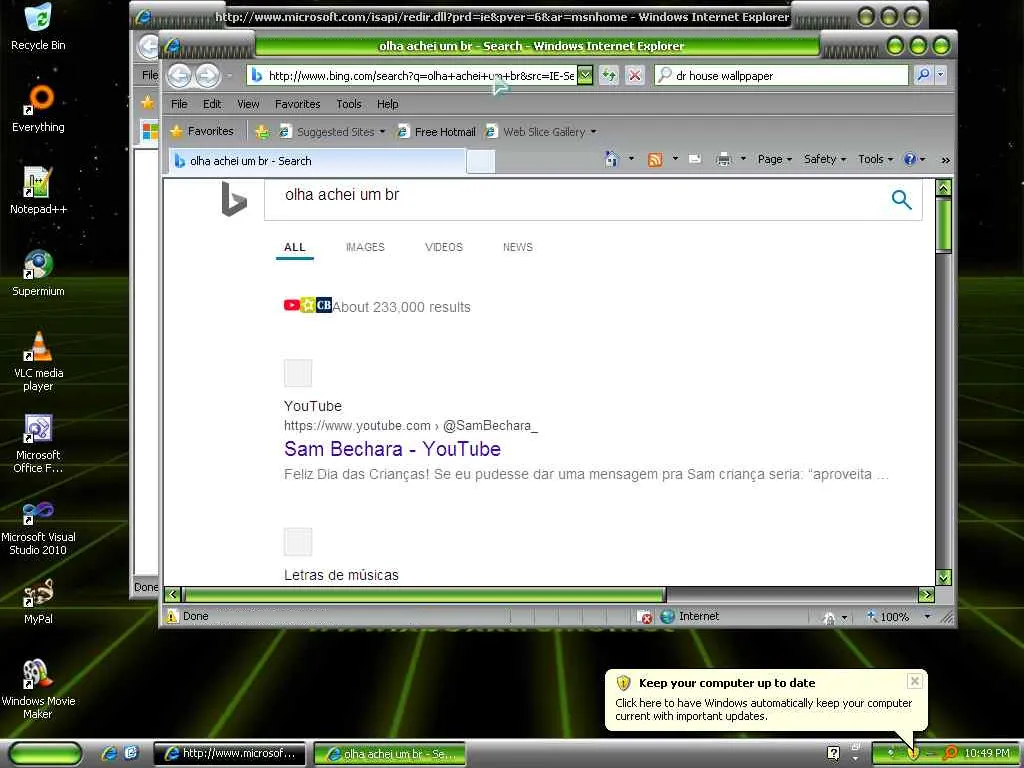The height and width of the screenshot is (768, 1024).
Task: Launch Supermium browser shortcut
Action: pos(39,273)
